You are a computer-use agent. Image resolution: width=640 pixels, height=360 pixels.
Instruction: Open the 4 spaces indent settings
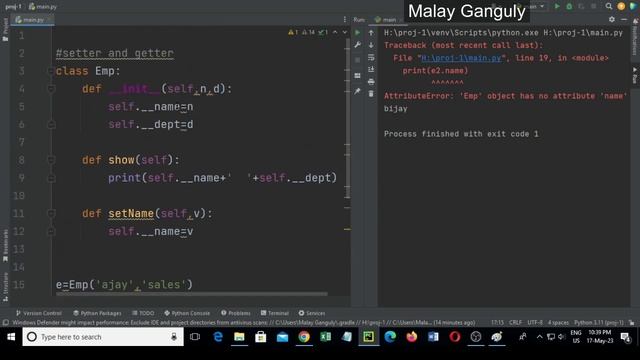tap(558, 322)
